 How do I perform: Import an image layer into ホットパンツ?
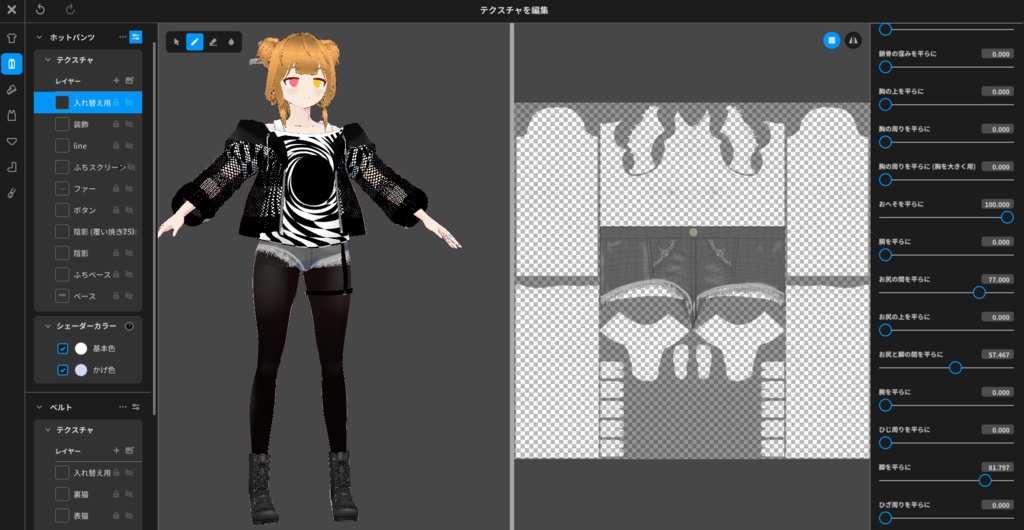click(x=129, y=80)
